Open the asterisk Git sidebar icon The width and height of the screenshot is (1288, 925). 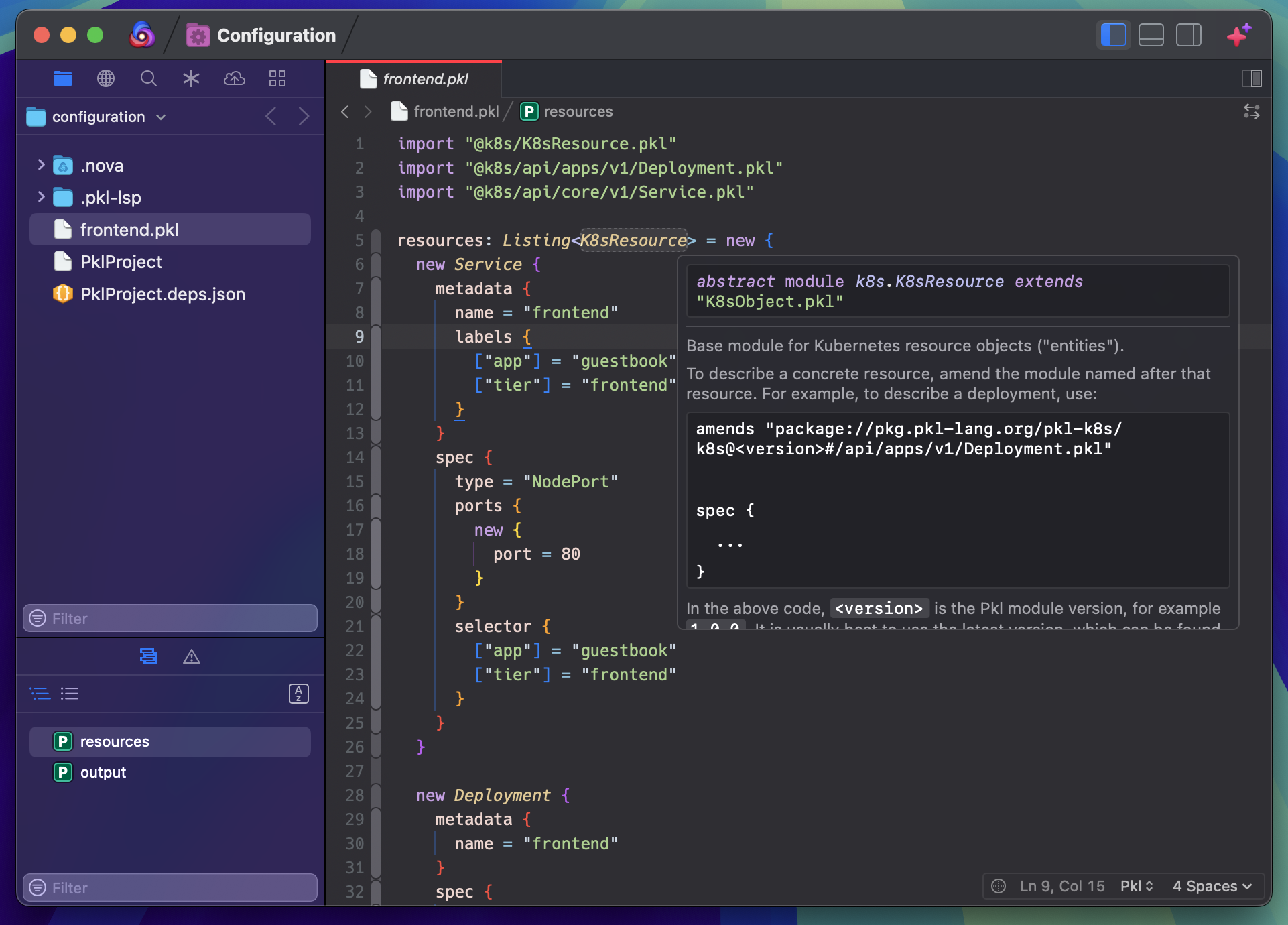[191, 78]
